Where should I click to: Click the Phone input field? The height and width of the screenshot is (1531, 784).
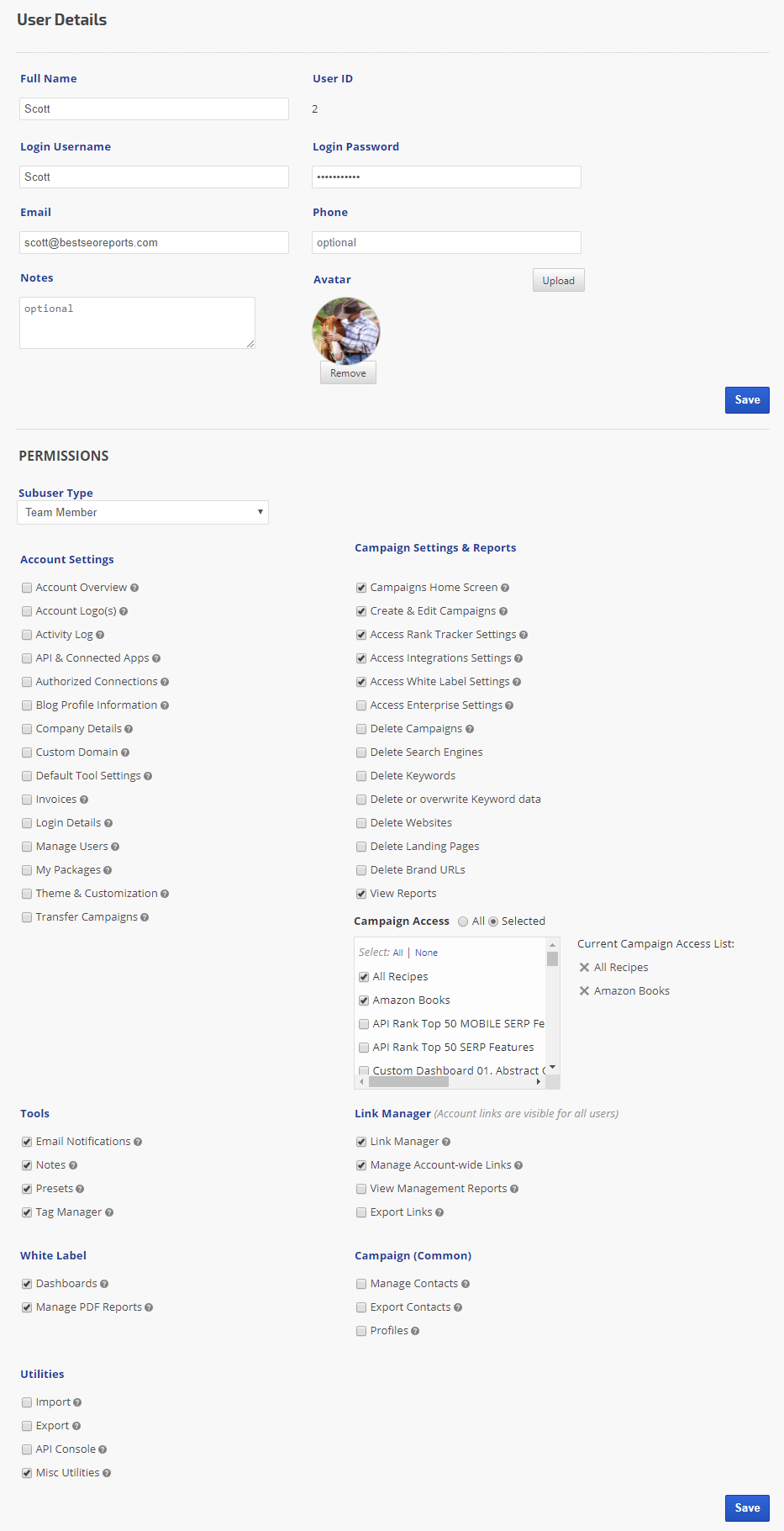(446, 243)
